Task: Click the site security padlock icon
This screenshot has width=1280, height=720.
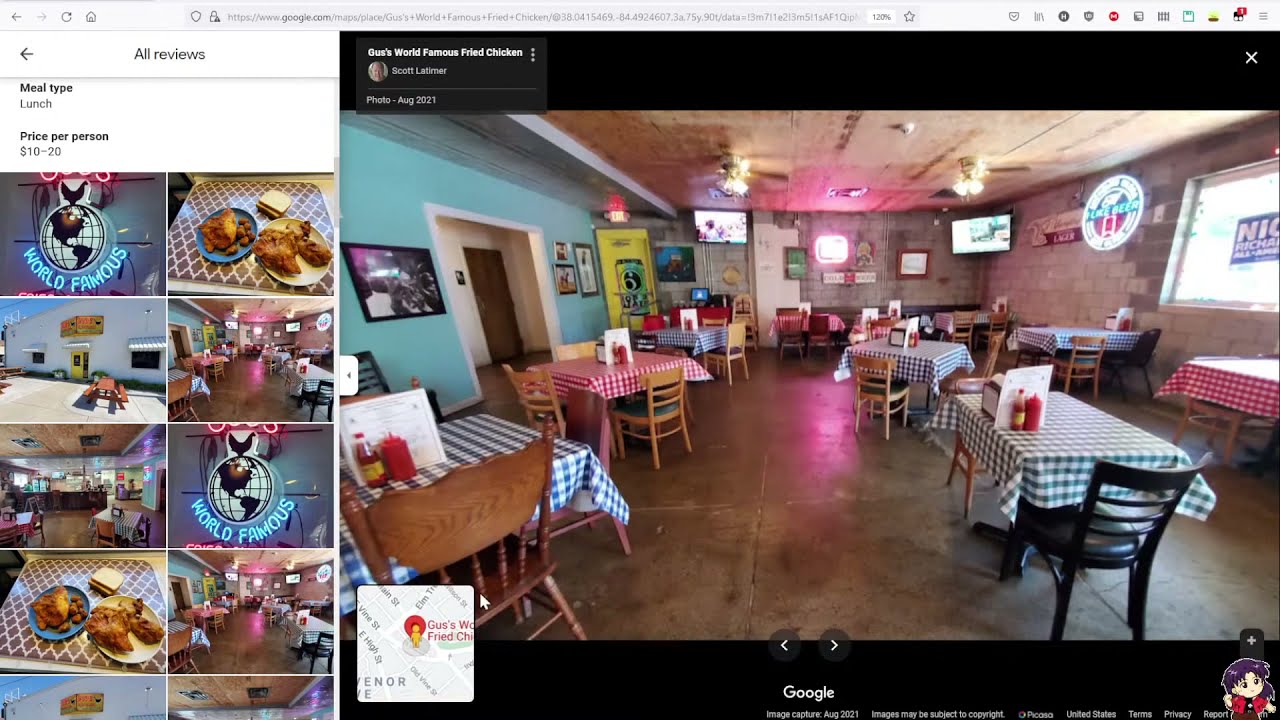Action: point(214,17)
